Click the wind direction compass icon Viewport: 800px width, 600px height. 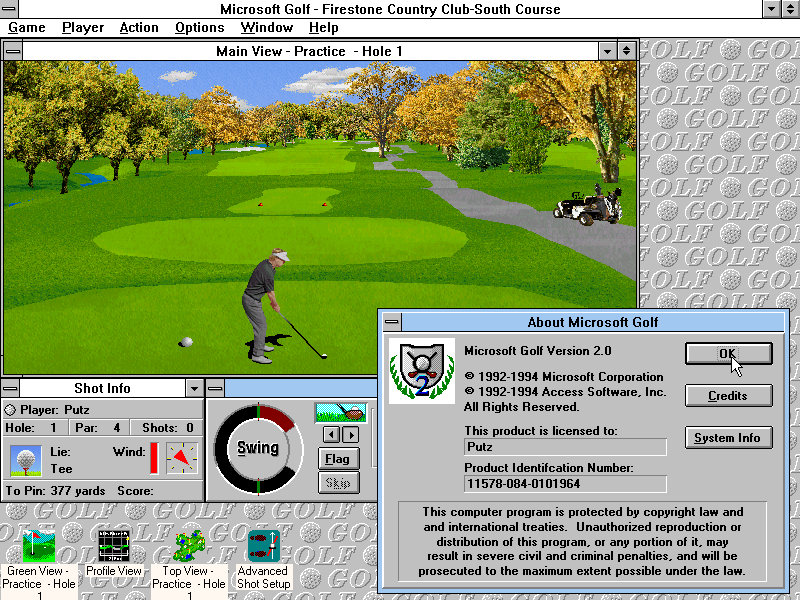(x=182, y=458)
